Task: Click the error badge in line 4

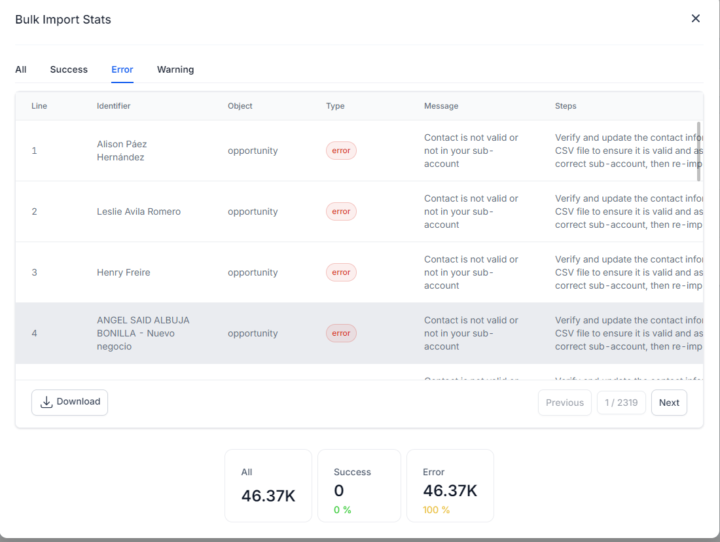Action: [x=341, y=333]
